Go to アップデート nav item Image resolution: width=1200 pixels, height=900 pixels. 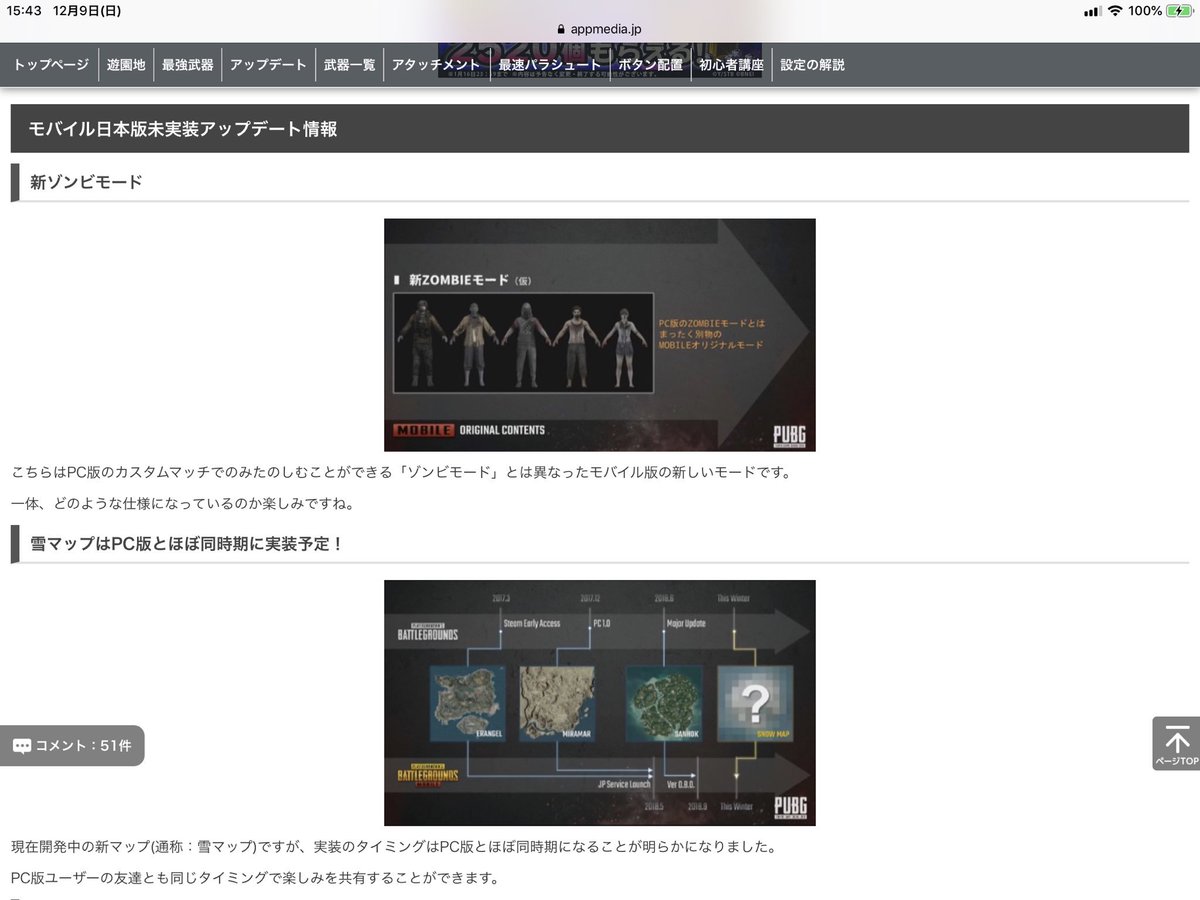pos(268,65)
